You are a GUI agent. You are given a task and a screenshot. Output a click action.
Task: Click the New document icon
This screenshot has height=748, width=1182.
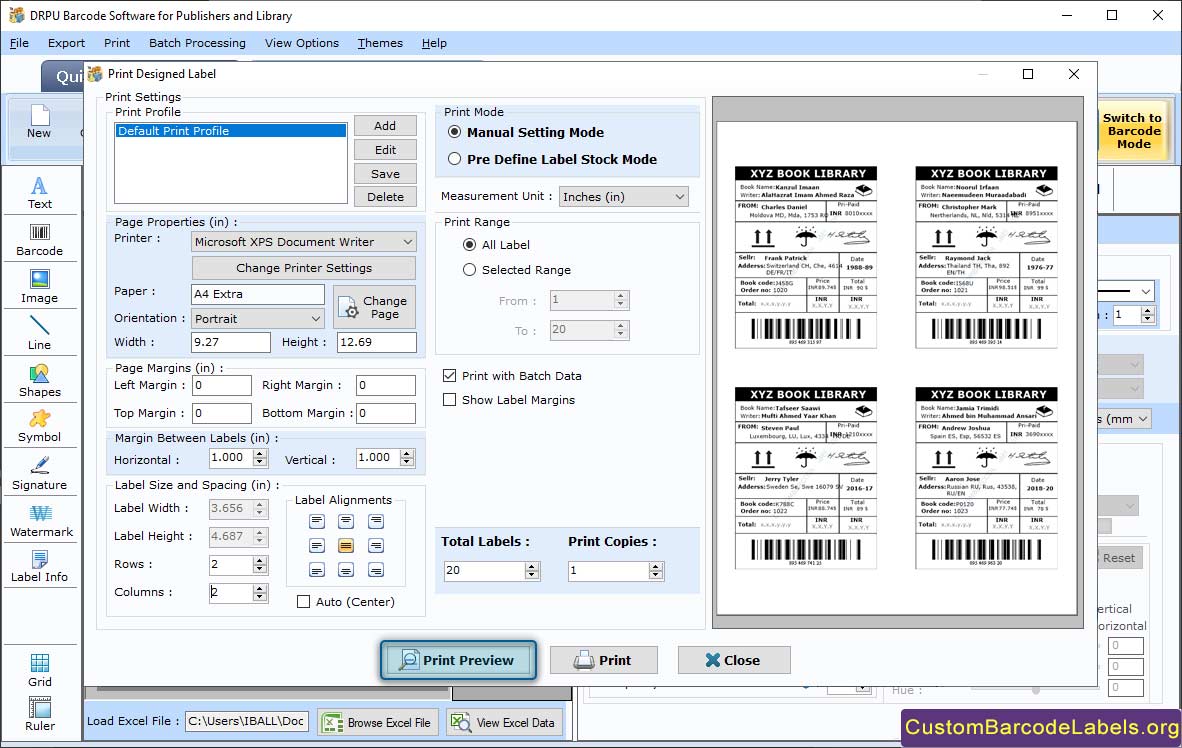coord(39,122)
